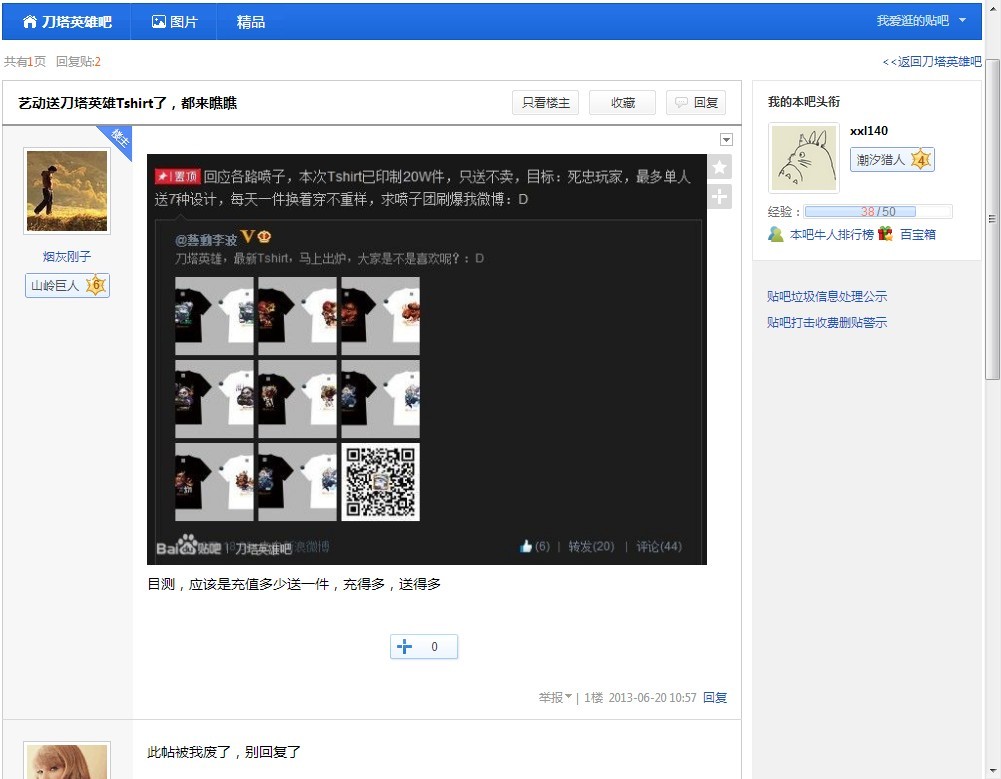Open the T-shirt promo image
1001x779 pixels.
pos(426,359)
